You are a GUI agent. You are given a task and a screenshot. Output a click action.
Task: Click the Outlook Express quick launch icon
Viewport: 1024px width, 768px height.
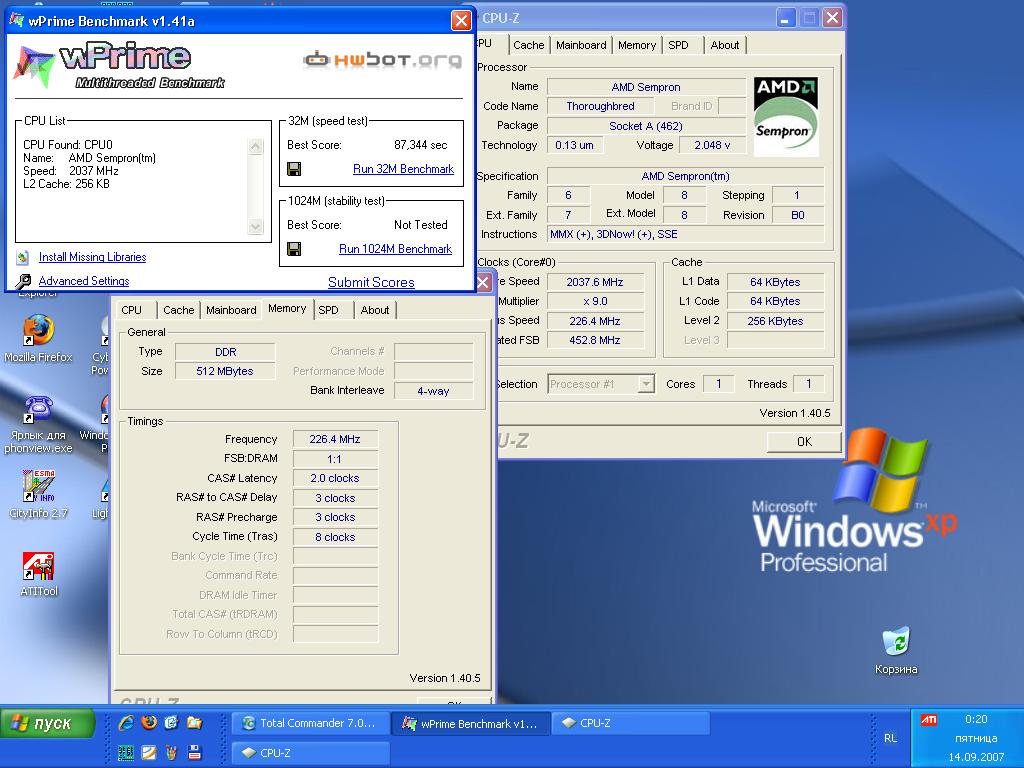pyautogui.click(x=171, y=723)
